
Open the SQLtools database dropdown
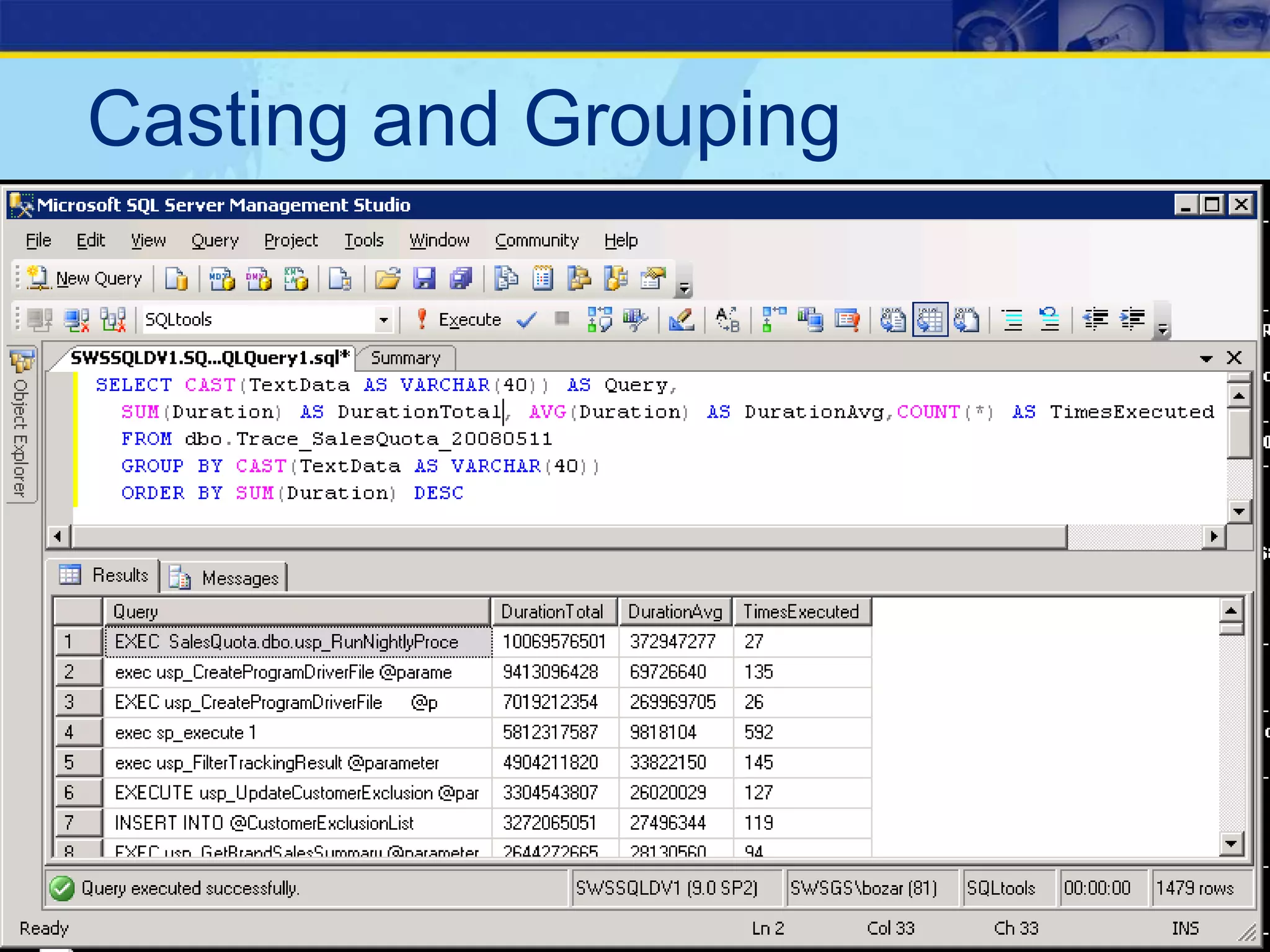coord(383,320)
